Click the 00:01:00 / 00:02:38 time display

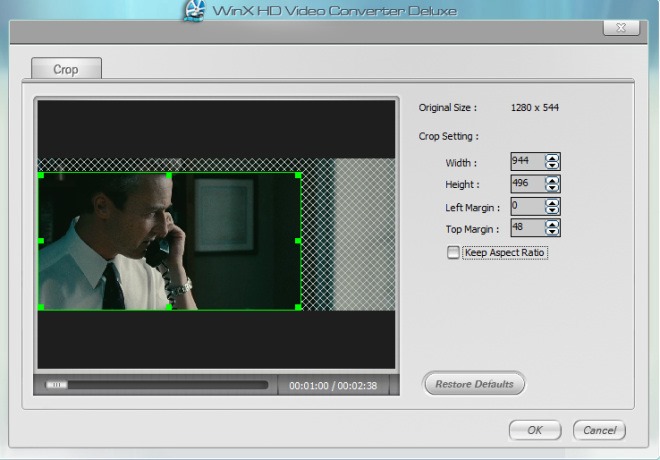coord(333,386)
